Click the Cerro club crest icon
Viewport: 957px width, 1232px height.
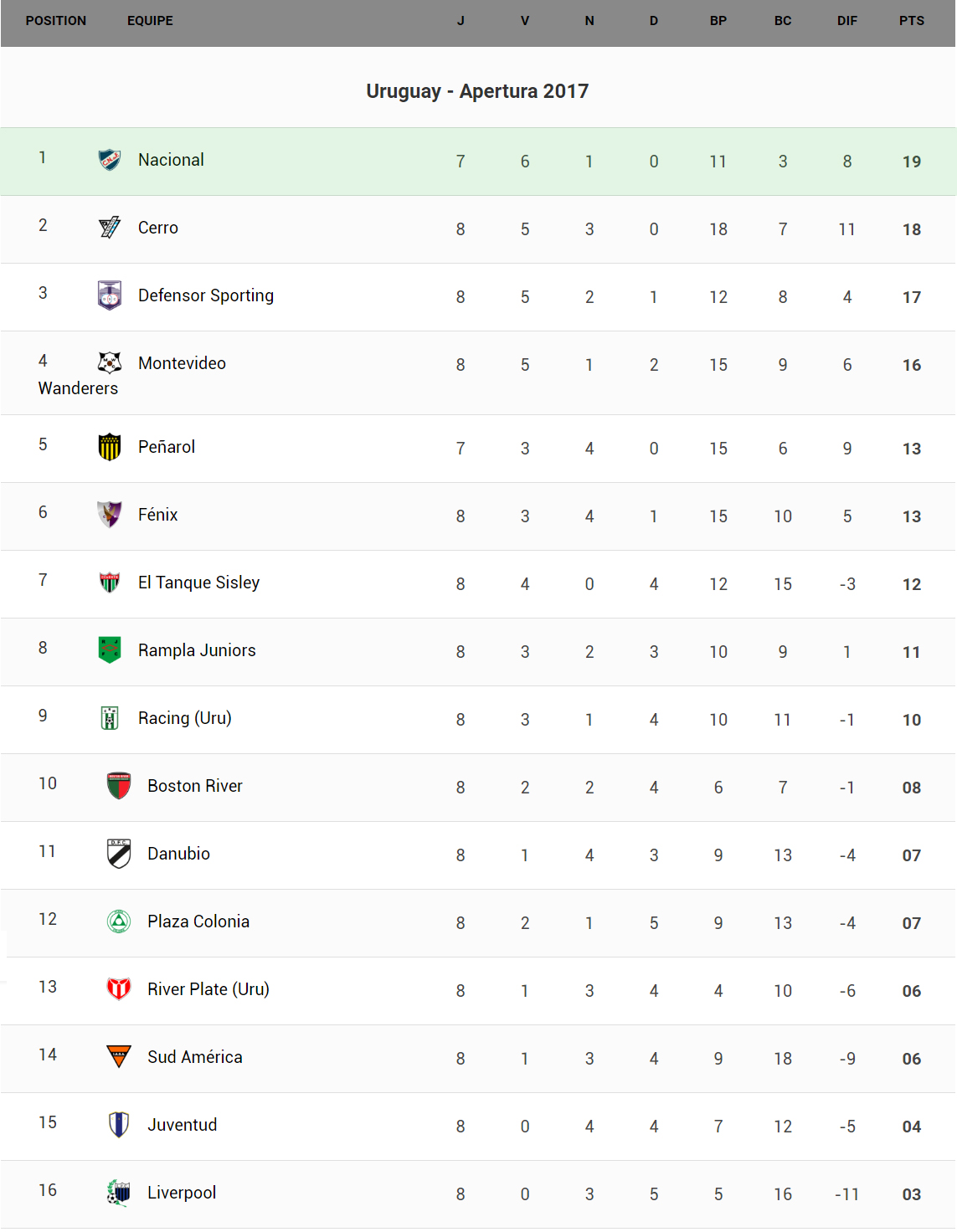110,227
